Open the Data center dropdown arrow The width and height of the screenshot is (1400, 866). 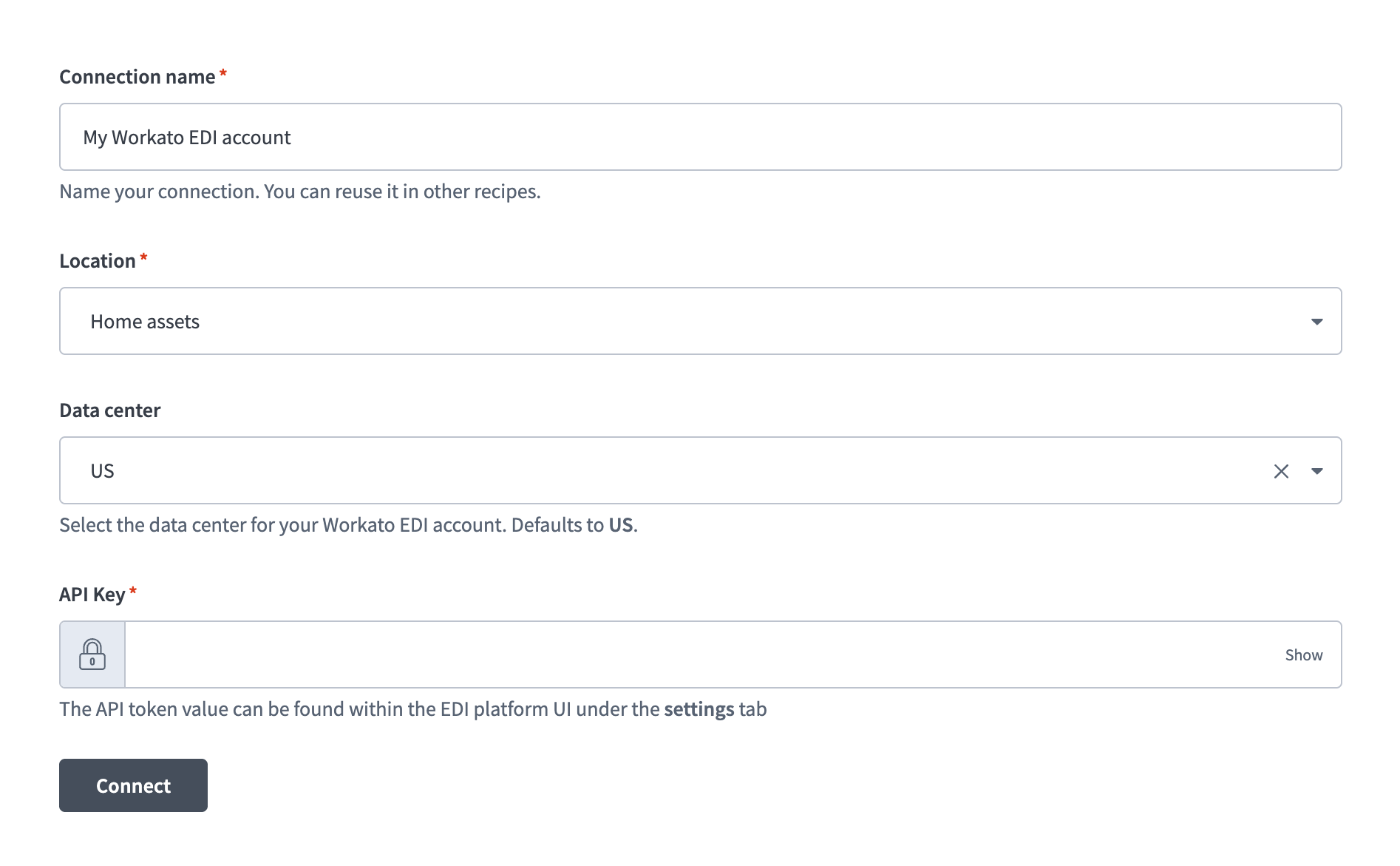1316,471
